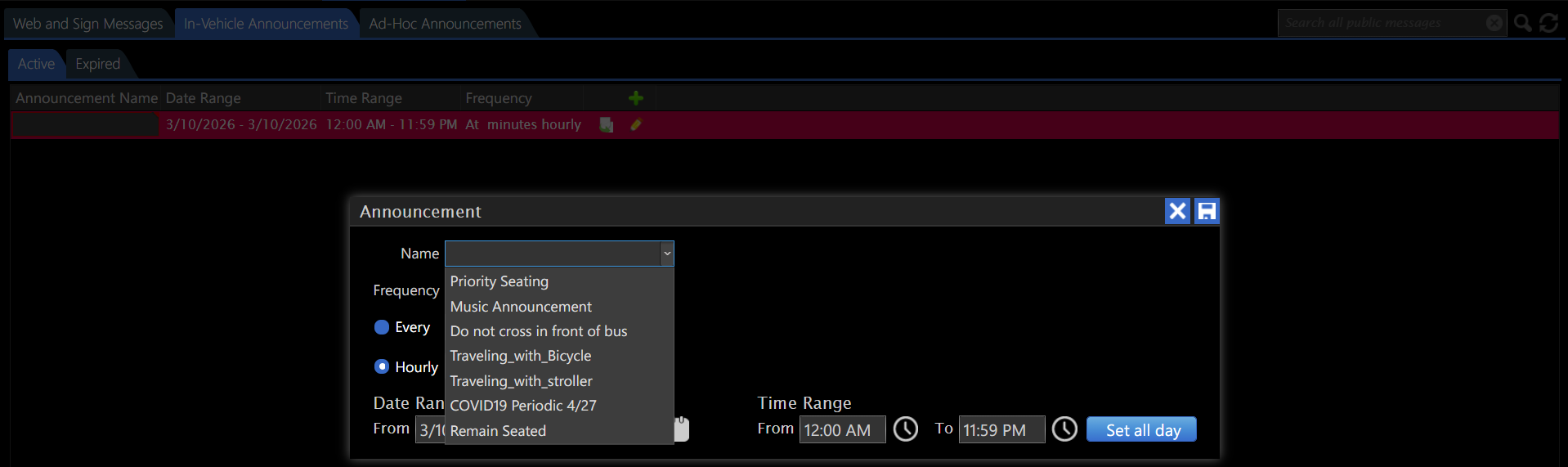Image resolution: width=1568 pixels, height=467 pixels.
Task: Click the refresh arrows icon
Action: 1548,23
